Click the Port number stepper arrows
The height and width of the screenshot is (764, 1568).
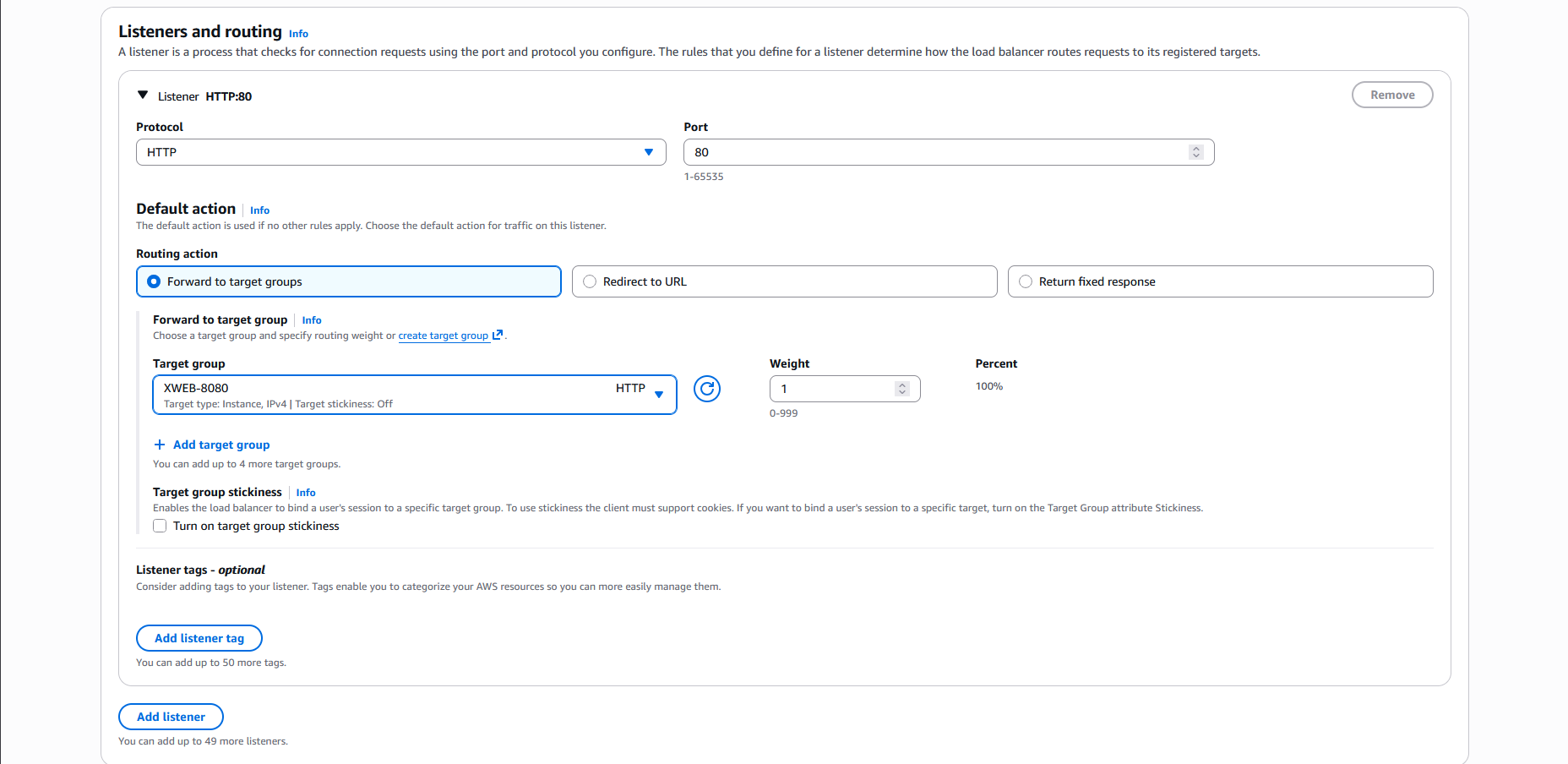[1195, 152]
